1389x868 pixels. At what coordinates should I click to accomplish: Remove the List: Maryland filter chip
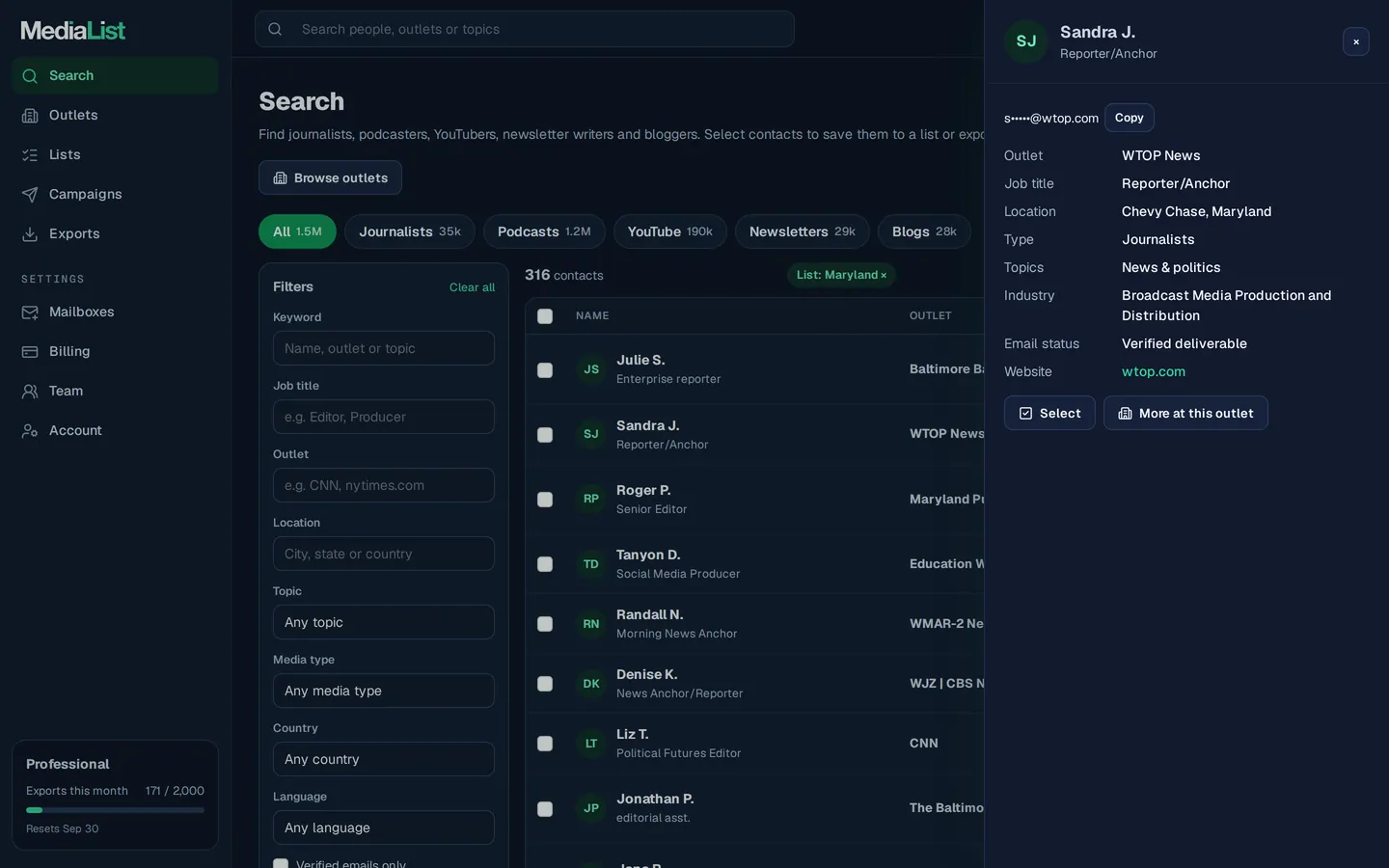[x=884, y=276]
